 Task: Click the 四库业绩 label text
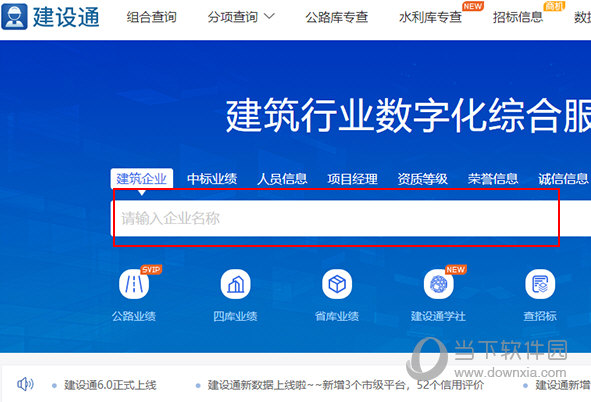235,316
